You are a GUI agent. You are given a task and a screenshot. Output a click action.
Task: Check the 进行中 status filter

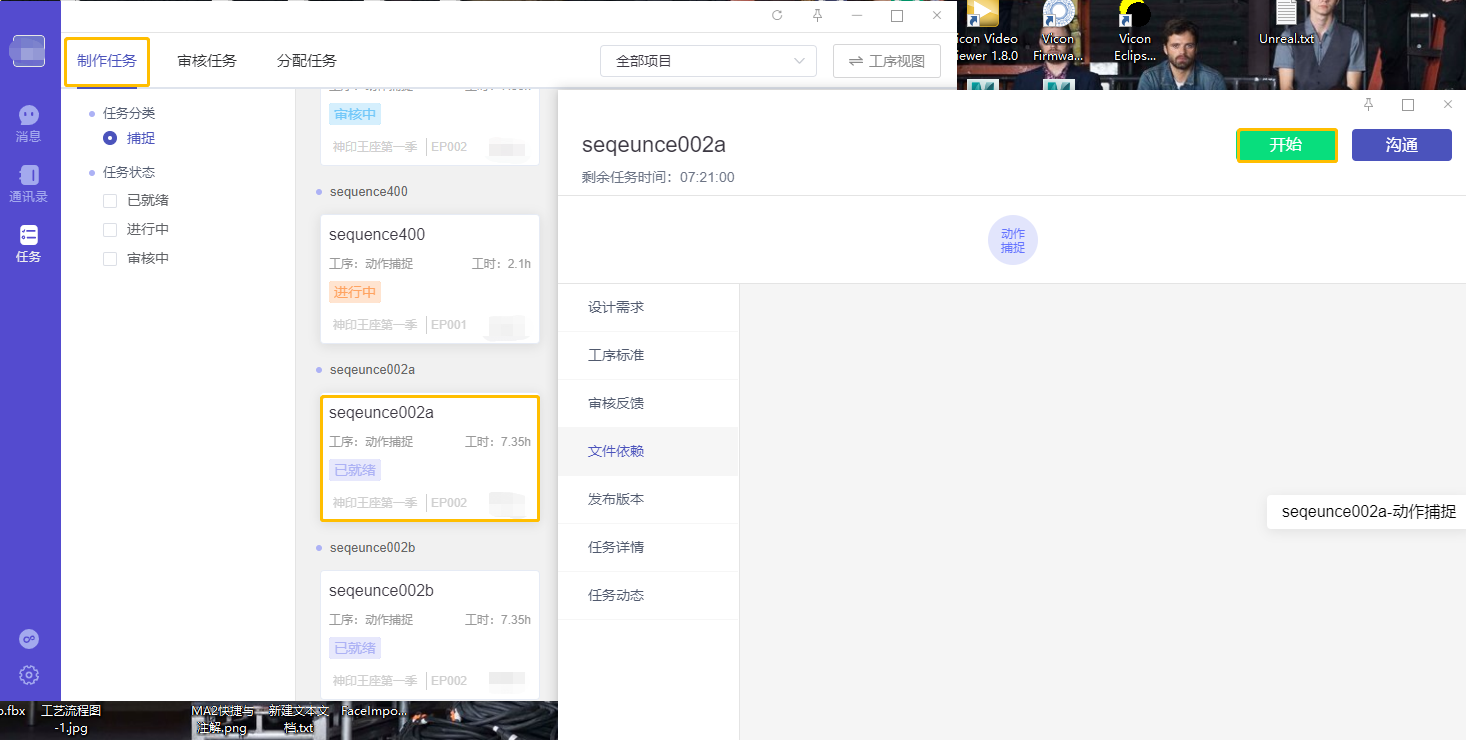point(110,230)
